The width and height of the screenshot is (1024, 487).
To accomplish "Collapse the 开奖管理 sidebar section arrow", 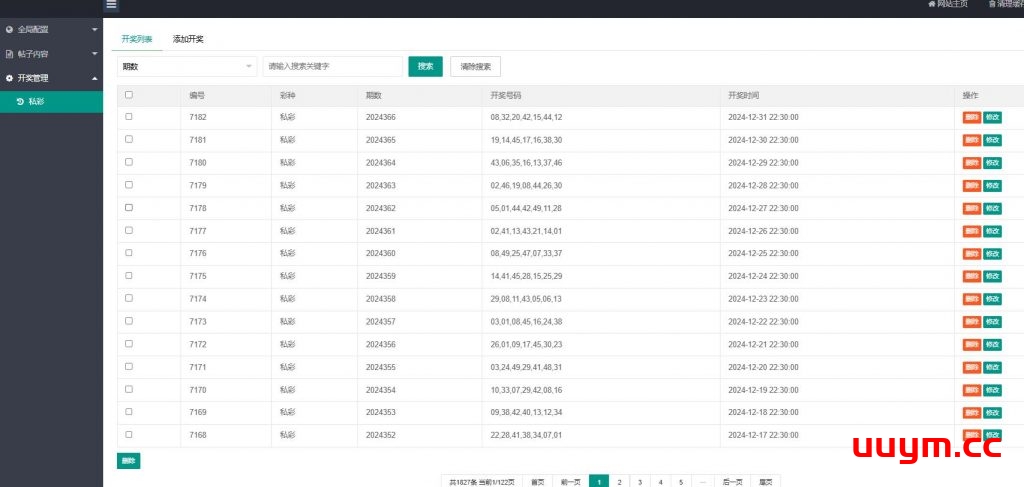I will [x=94, y=78].
